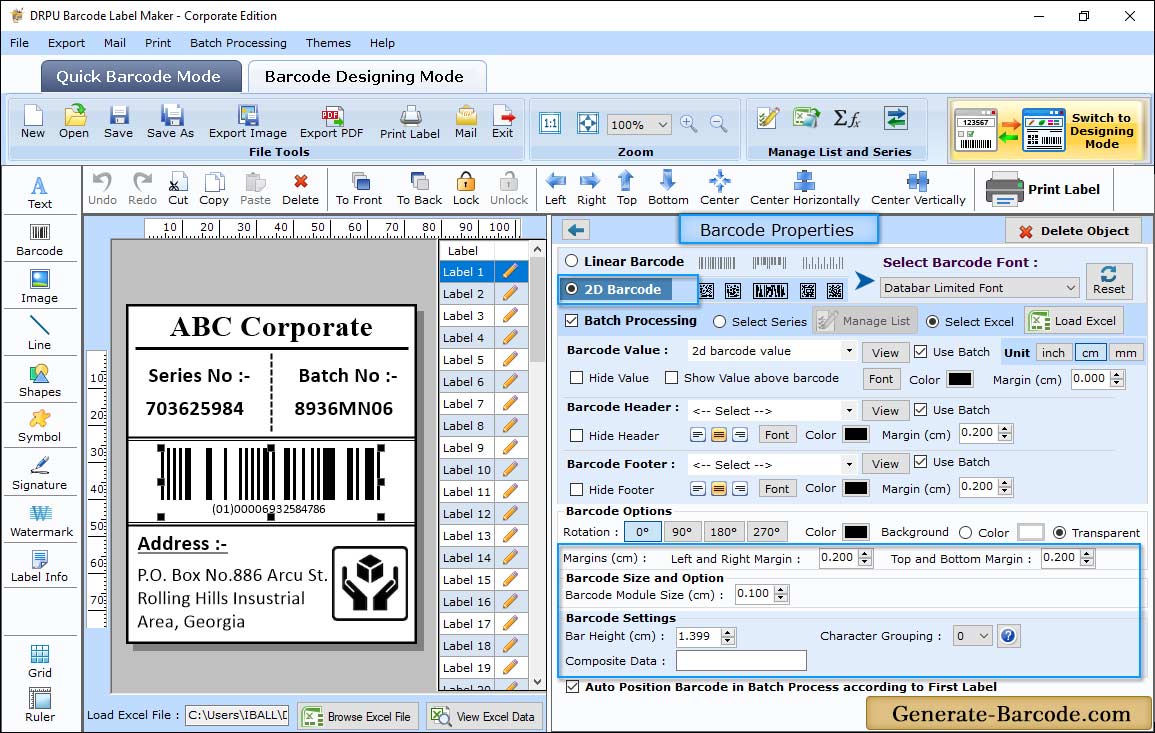Click Print Label in File Tools

[x=410, y=122]
